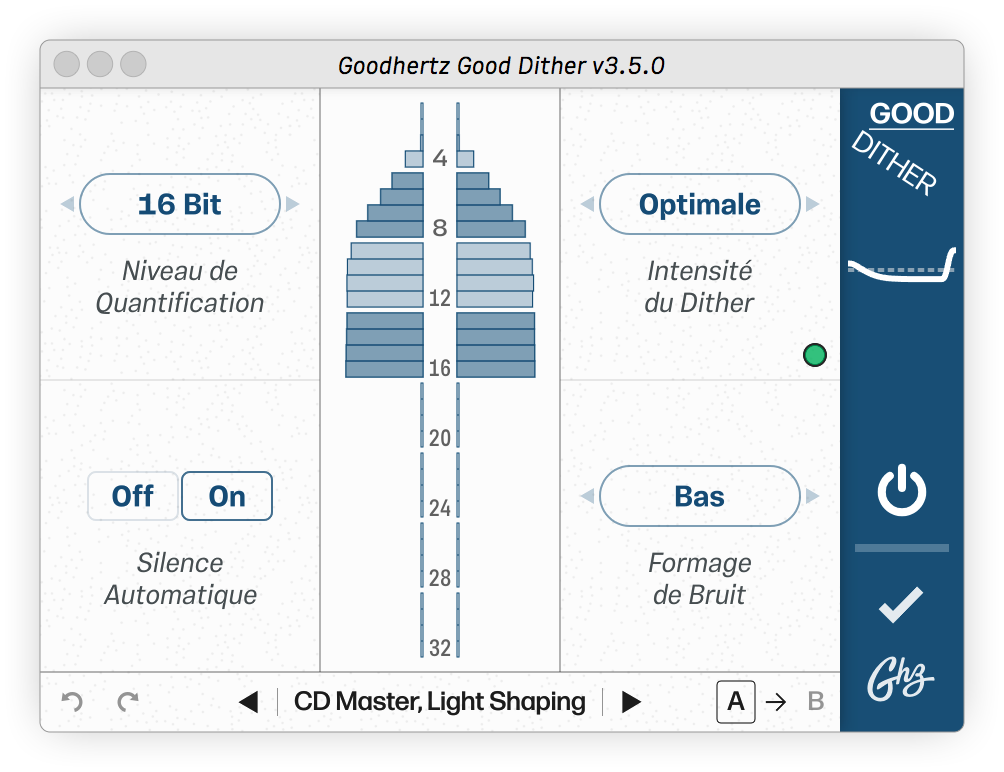Image resolution: width=1004 pixels, height=772 pixels.
Task: Click the window title Goodhertz Good Dither v3.5.0
Action: [x=501, y=65]
